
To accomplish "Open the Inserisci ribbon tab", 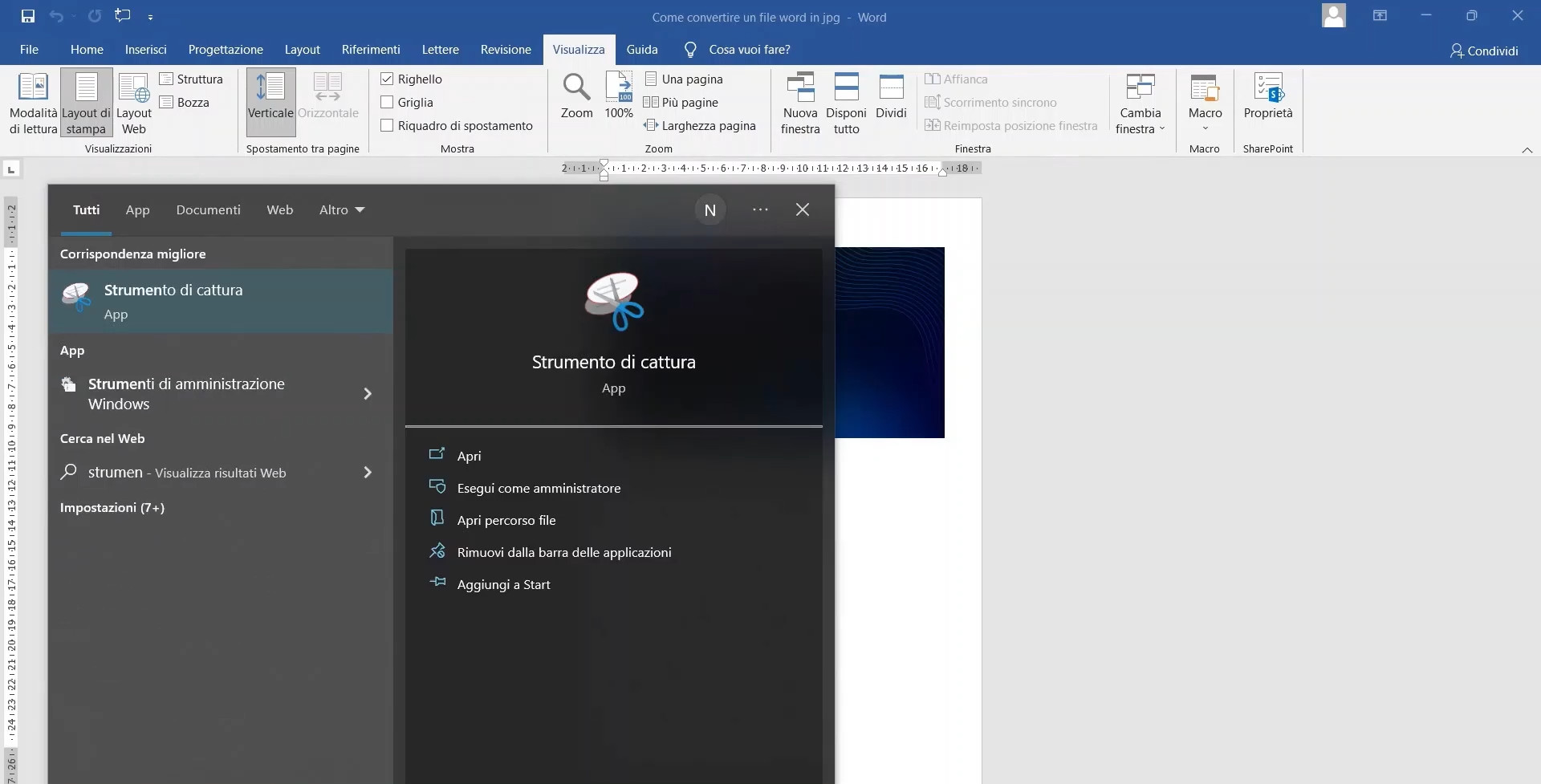I will coord(145,50).
